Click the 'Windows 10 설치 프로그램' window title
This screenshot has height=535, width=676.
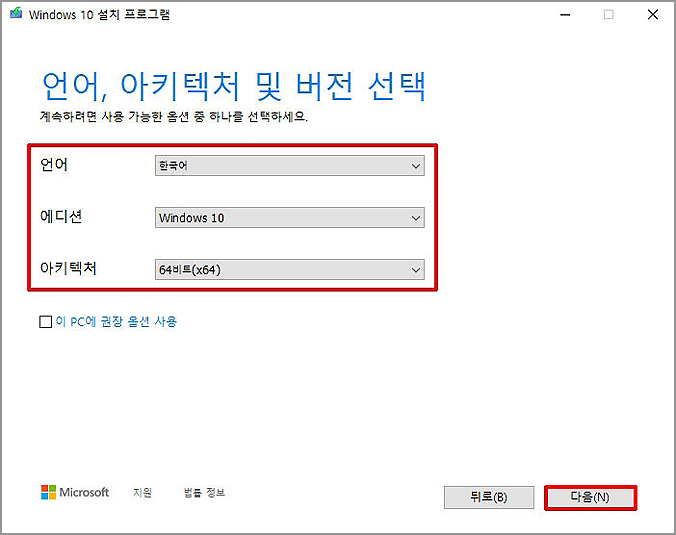coord(100,14)
